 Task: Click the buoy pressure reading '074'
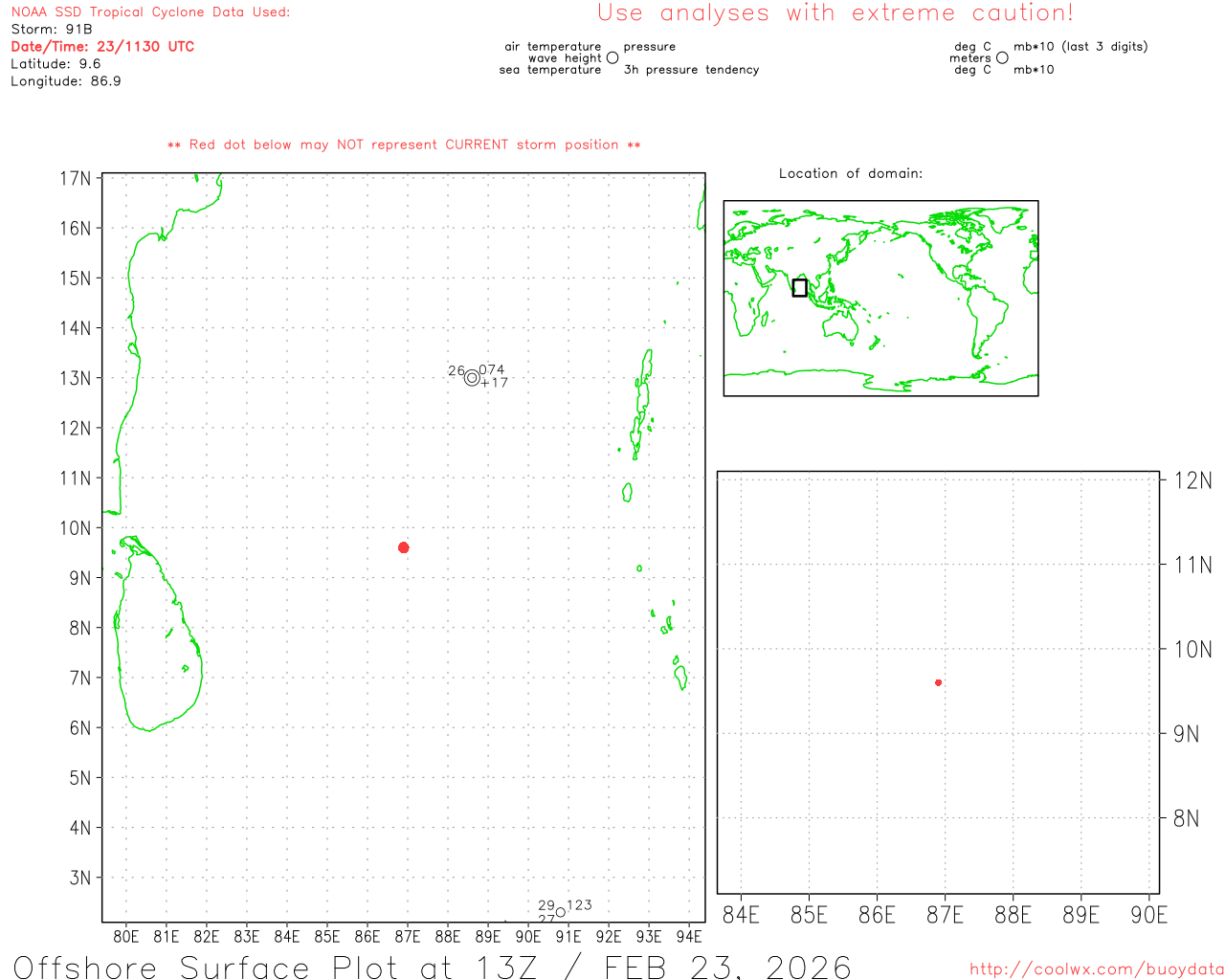point(492,369)
